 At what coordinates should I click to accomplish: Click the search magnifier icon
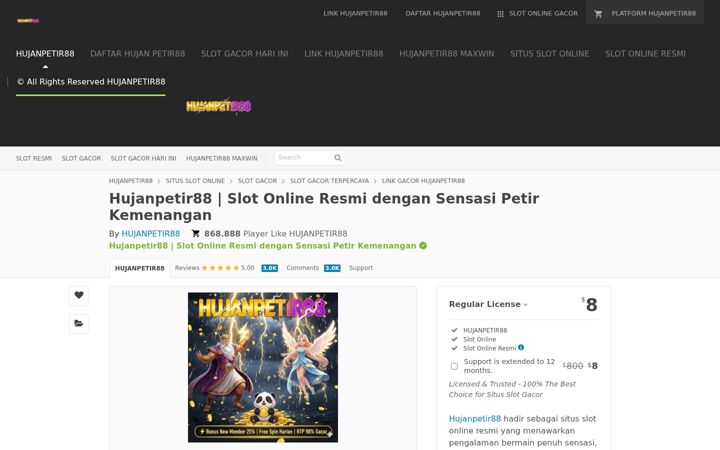338,158
